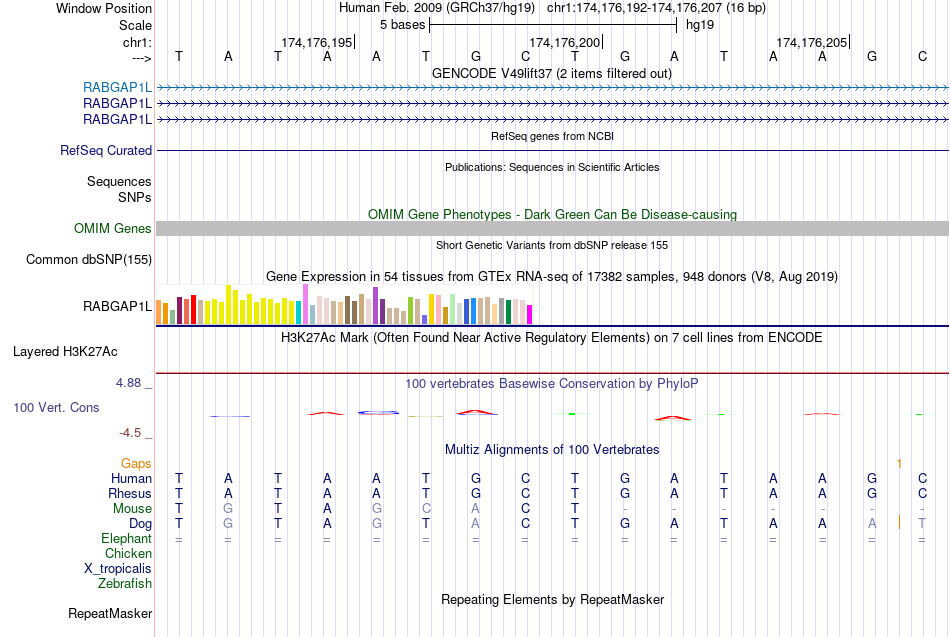Image resolution: width=950 pixels, height=637 pixels.
Task: Open Short Genetic Variants from dbSNP title
Action: (552, 245)
